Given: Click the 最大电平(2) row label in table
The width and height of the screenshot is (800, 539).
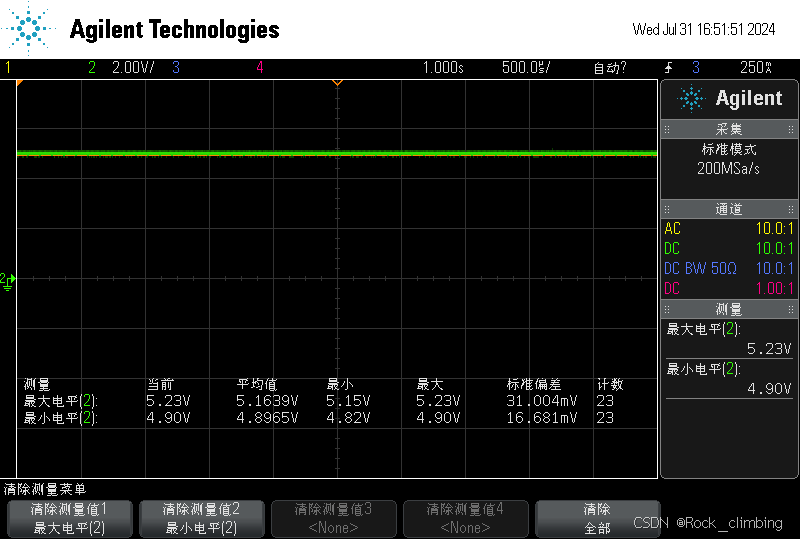Looking at the screenshot, I should click(x=61, y=401).
